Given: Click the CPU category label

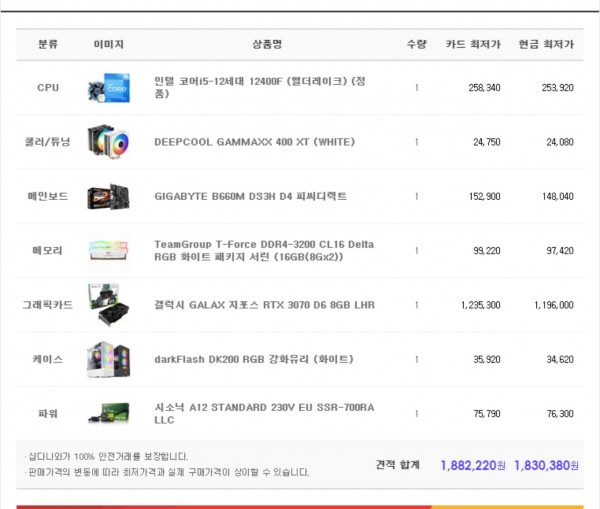Looking at the screenshot, I should [48, 88].
